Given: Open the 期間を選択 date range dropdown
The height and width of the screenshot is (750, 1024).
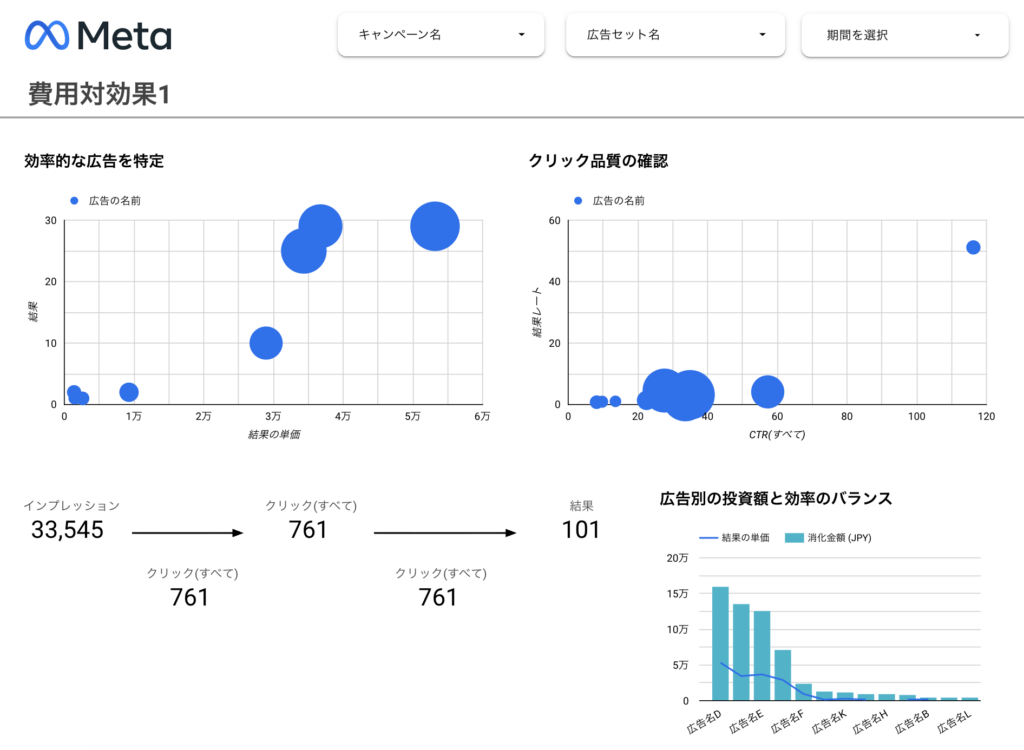Looking at the screenshot, I should 904,35.
